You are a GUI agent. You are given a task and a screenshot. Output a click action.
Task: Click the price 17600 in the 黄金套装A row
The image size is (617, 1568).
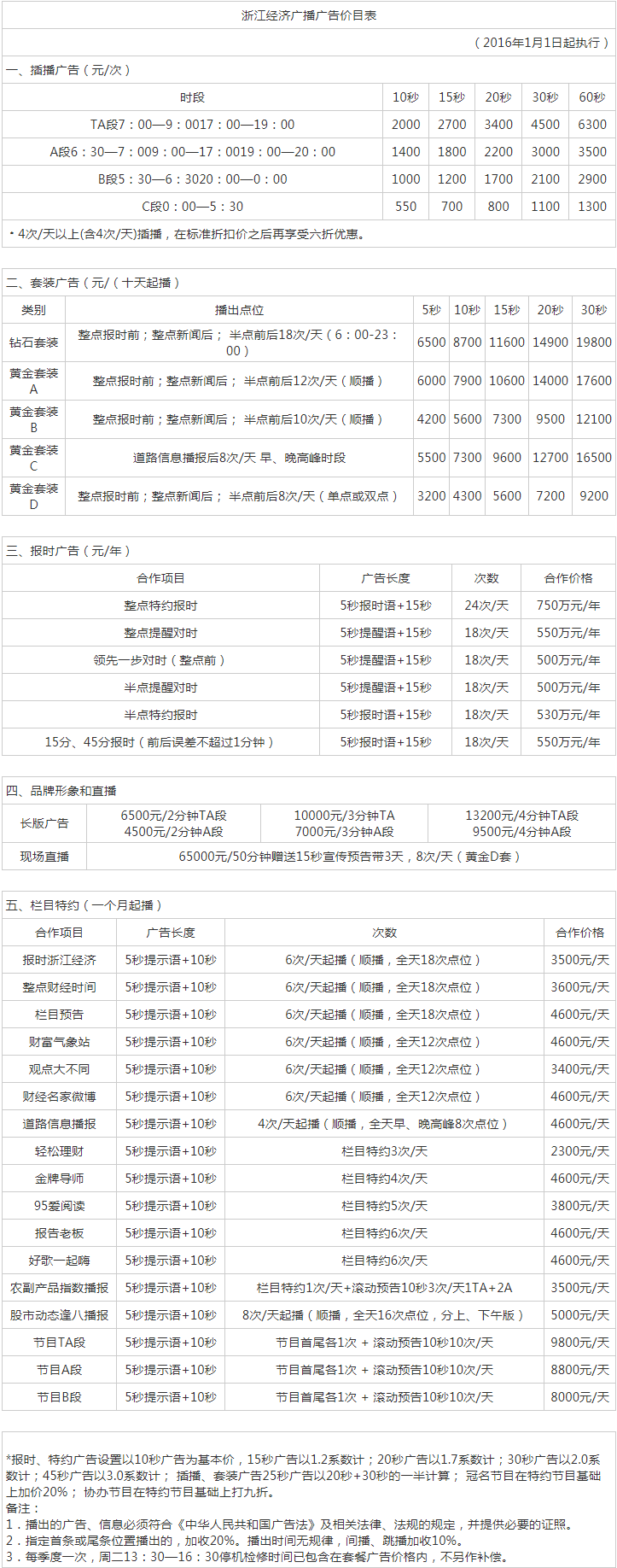click(x=594, y=381)
